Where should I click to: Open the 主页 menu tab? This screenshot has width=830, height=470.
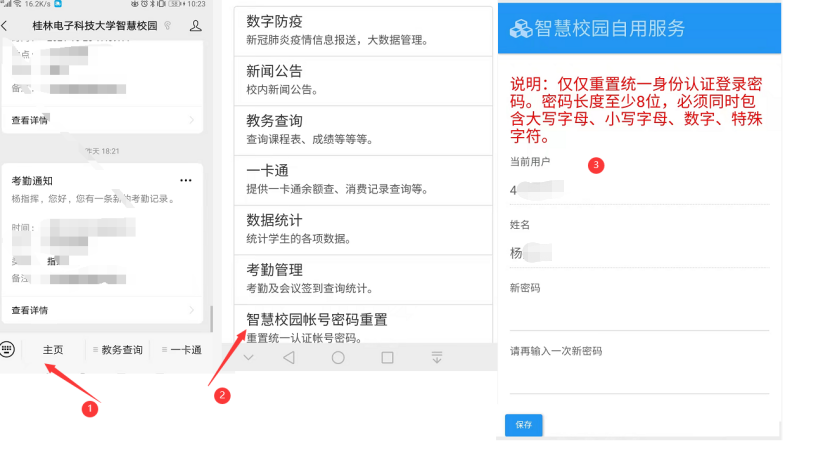pos(53,350)
